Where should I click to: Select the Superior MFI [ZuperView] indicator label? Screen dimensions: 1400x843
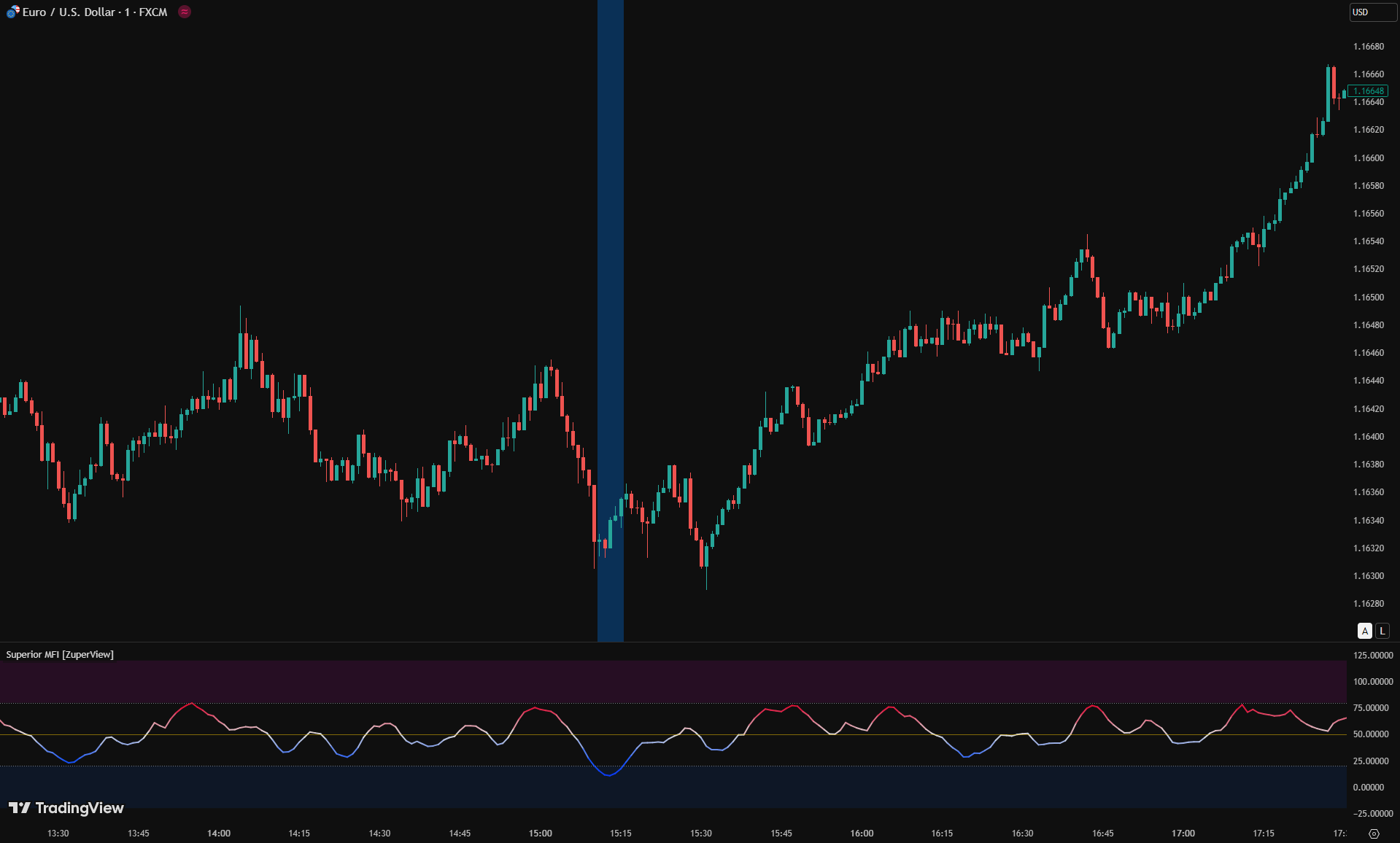[x=60, y=655]
